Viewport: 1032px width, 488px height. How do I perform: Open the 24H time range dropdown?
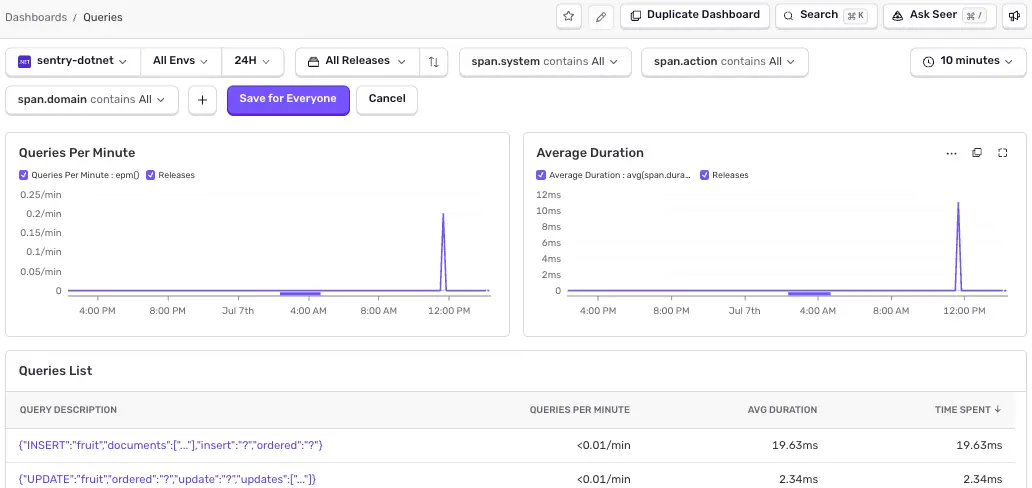click(x=252, y=61)
